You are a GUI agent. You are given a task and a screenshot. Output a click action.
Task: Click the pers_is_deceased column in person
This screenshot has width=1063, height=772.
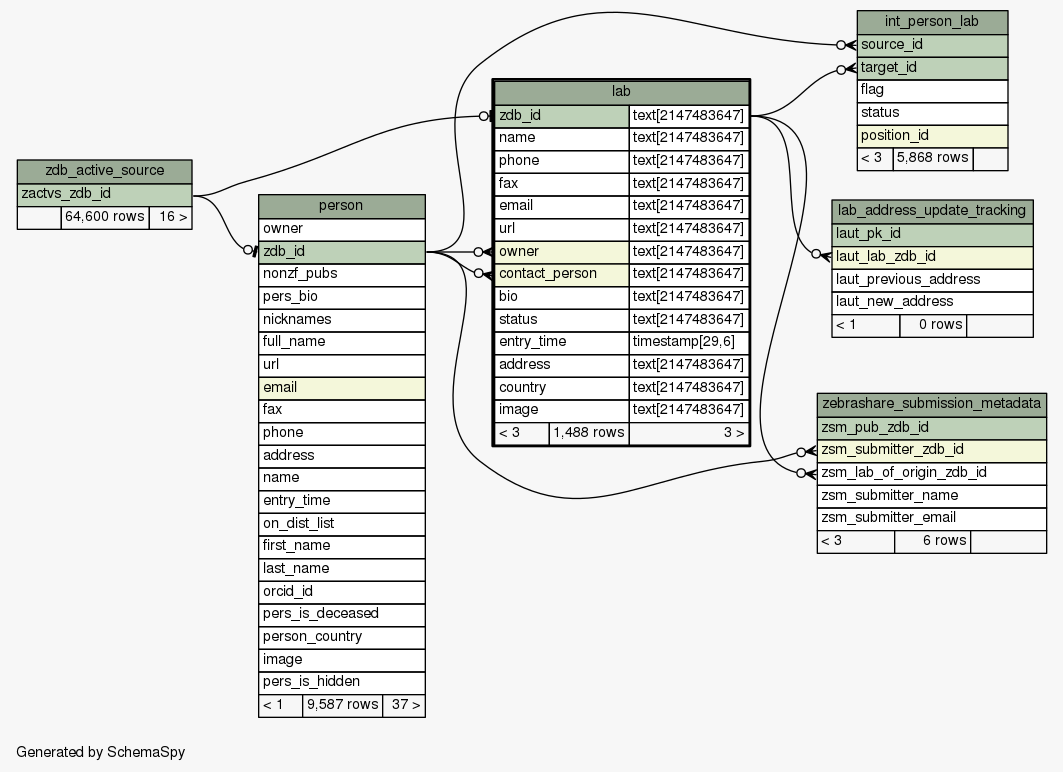pos(341,614)
